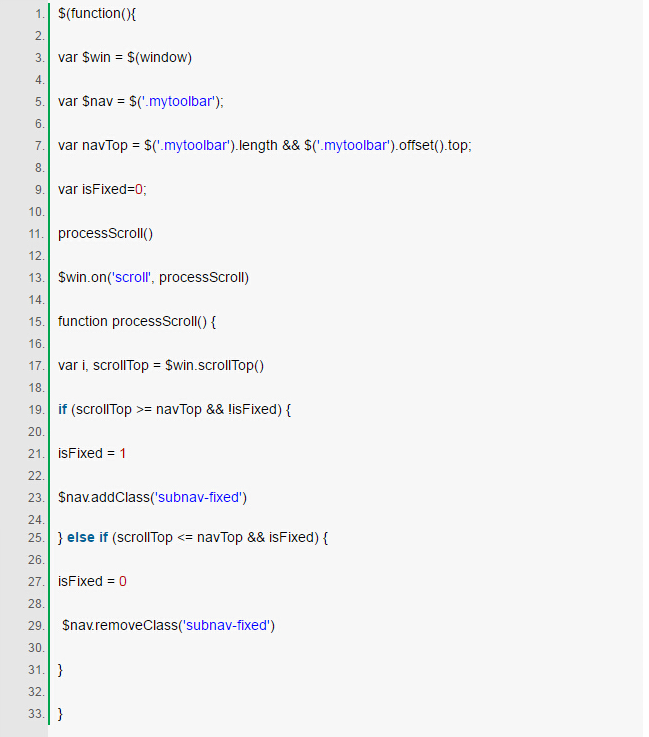Click the 'processScroll()' call on line 11
Screen dimensions: 649x737
105,234
